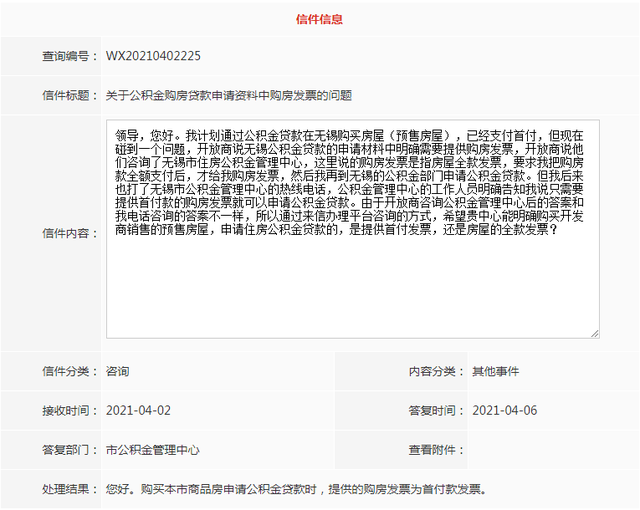The width and height of the screenshot is (640, 510).
Task: Select the 其他事件 value
Action: (x=496, y=371)
